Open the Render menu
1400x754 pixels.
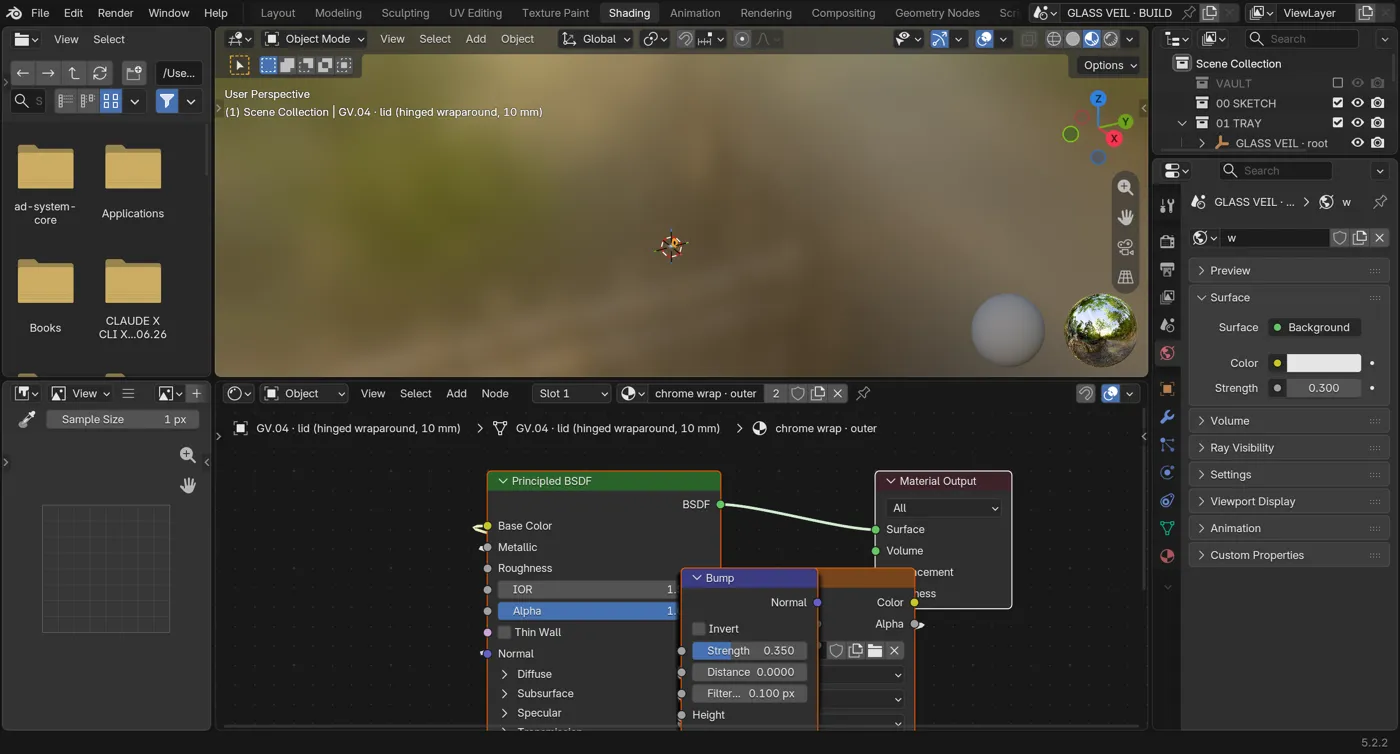point(115,13)
